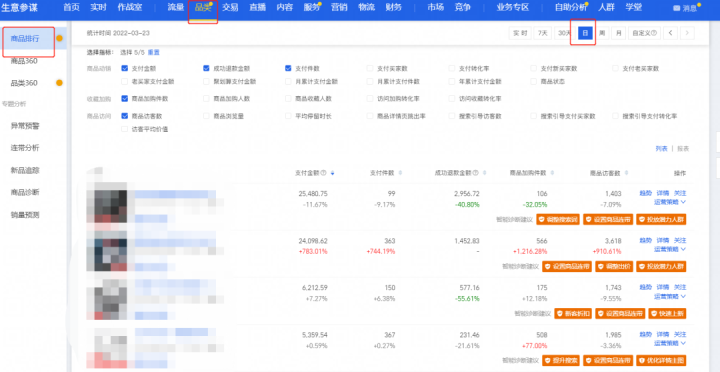Expand 运营策略 for the 6,212.59 row
This screenshot has height=372, width=720.
670,296
